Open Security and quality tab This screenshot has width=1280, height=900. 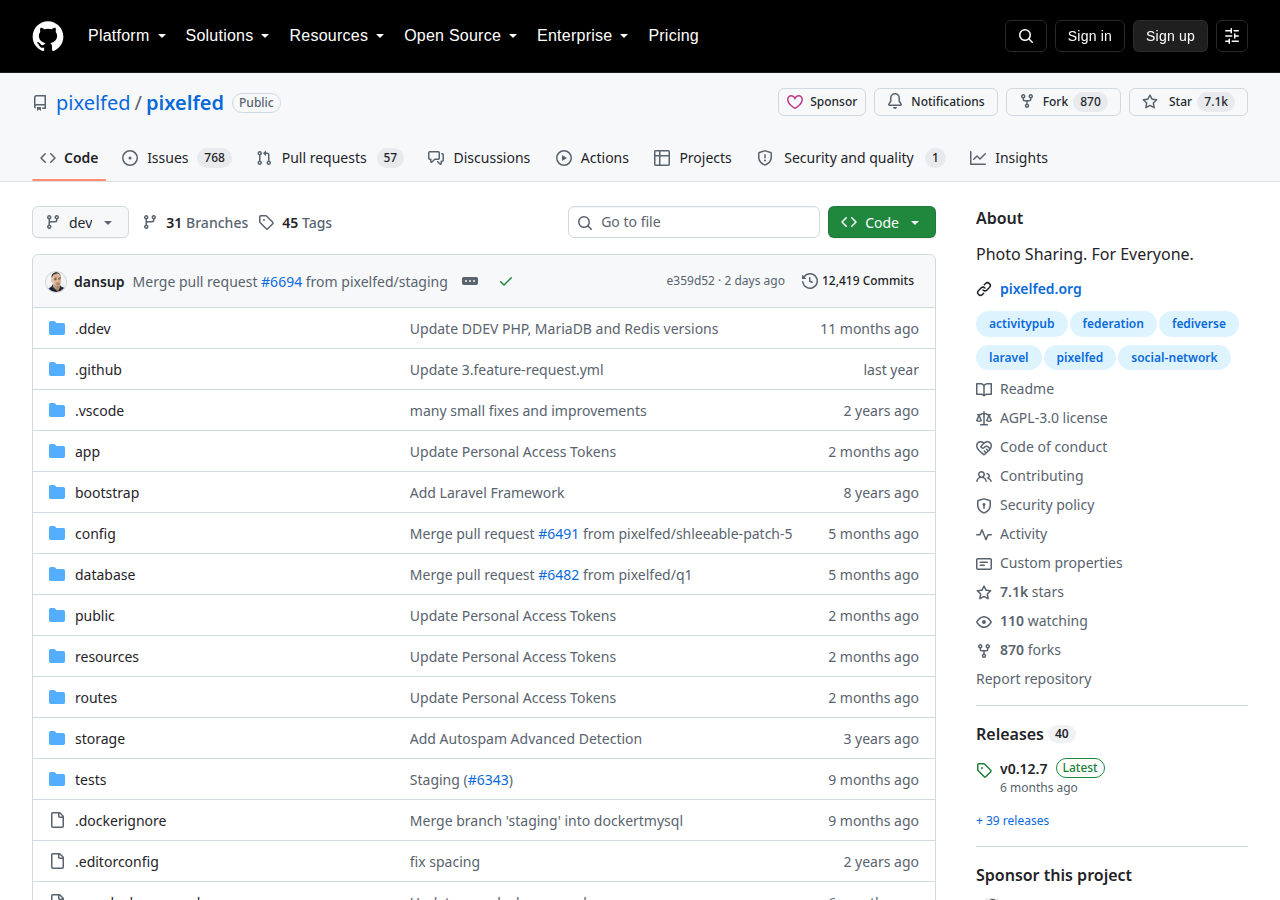pos(850,158)
